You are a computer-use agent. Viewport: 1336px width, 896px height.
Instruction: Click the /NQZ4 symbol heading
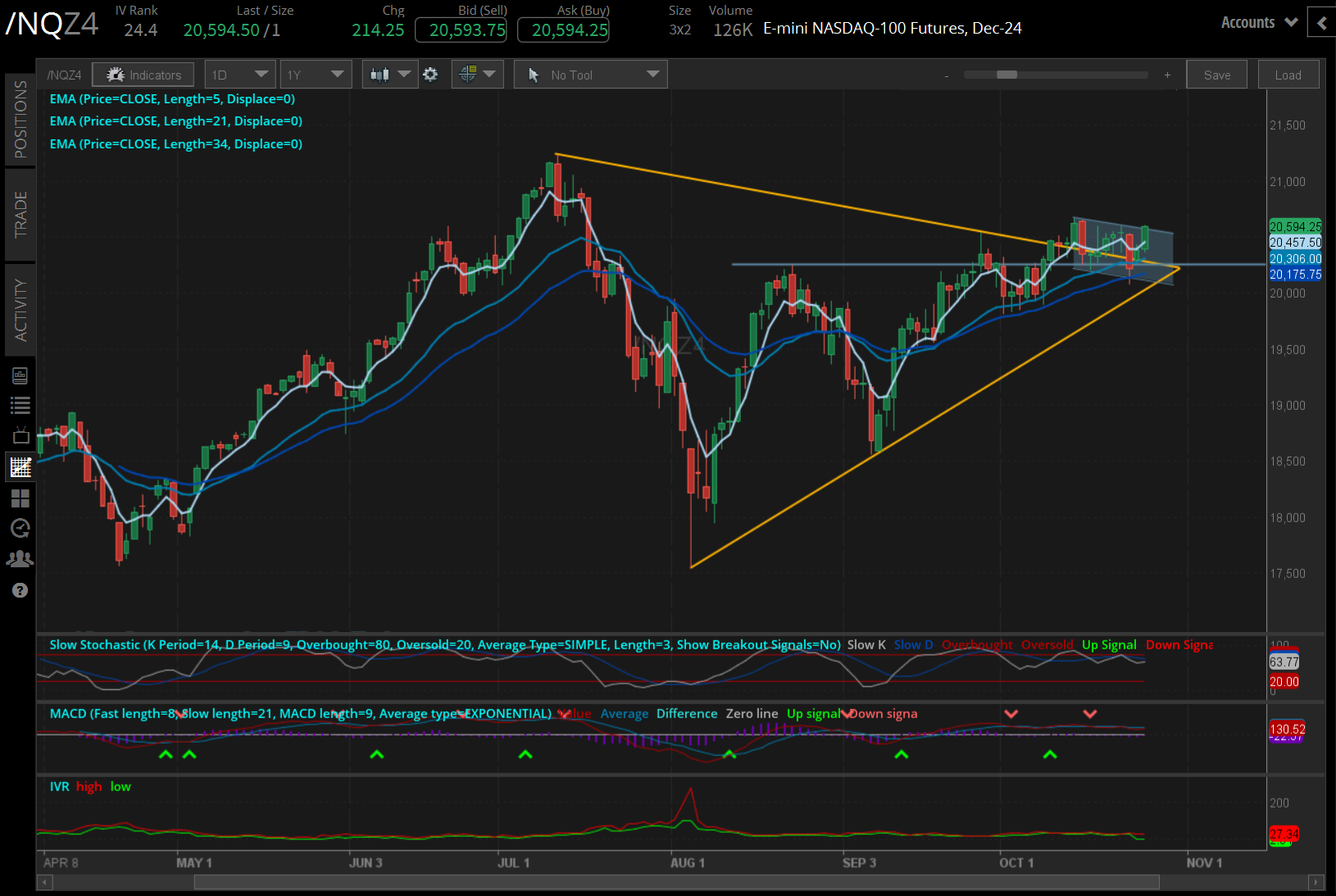coord(52,25)
